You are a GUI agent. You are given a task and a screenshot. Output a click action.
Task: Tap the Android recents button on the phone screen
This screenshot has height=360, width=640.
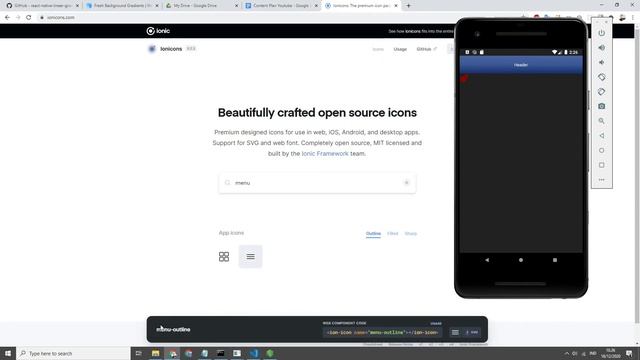coord(555,260)
